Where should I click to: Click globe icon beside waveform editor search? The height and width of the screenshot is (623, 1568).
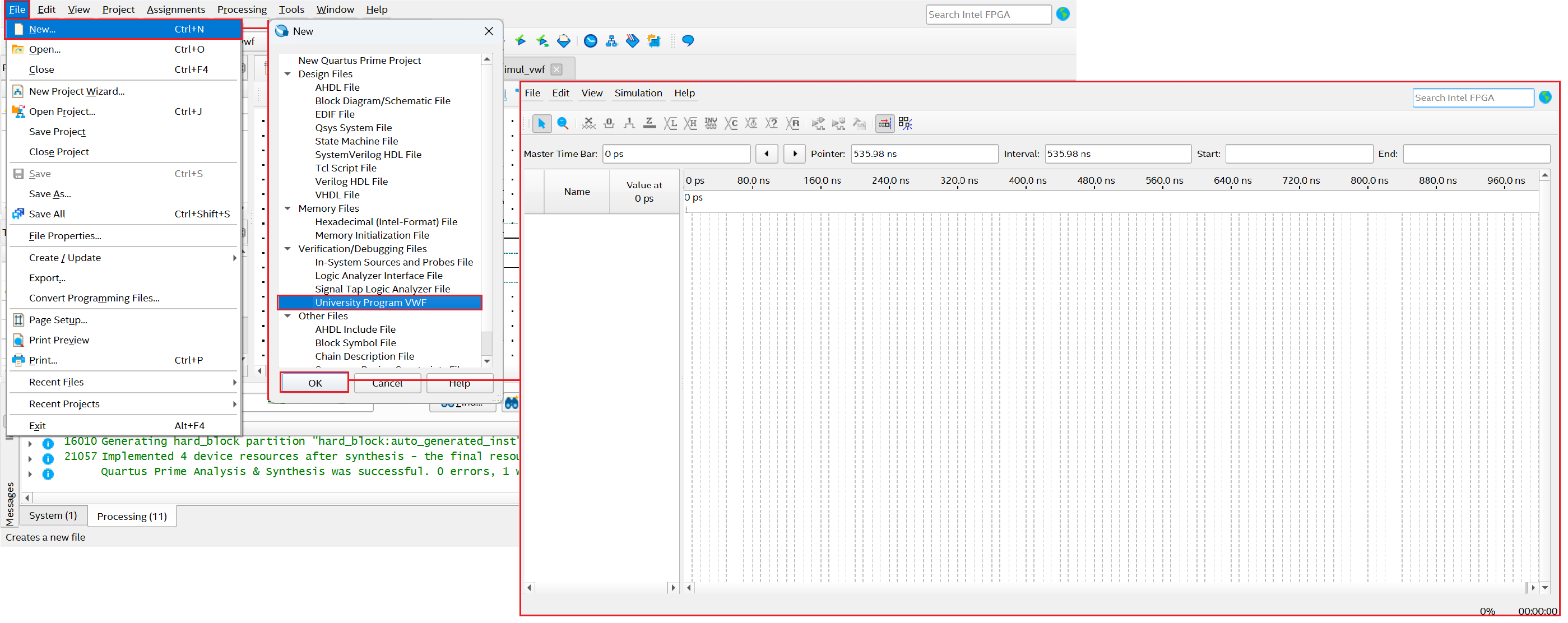pos(1545,97)
